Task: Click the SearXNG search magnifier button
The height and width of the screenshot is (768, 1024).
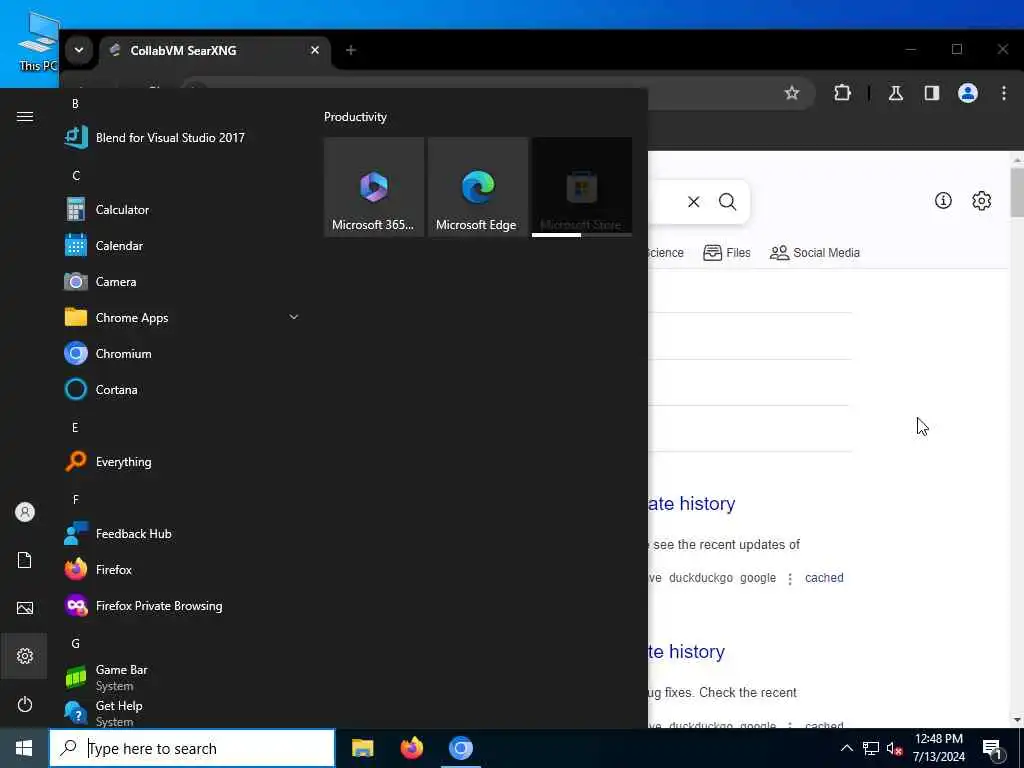Action: pyautogui.click(x=728, y=202)
